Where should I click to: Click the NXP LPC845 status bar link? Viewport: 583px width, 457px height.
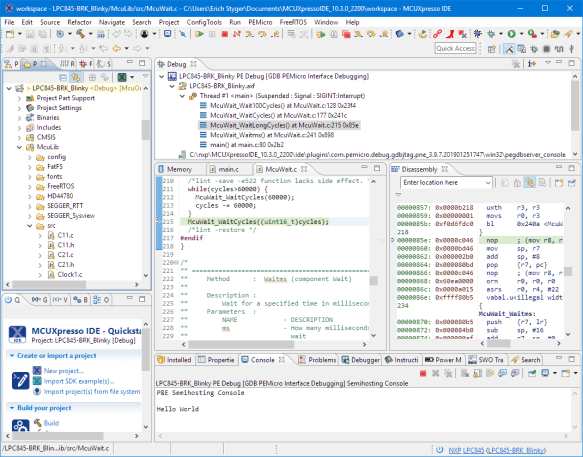[466, 450]
